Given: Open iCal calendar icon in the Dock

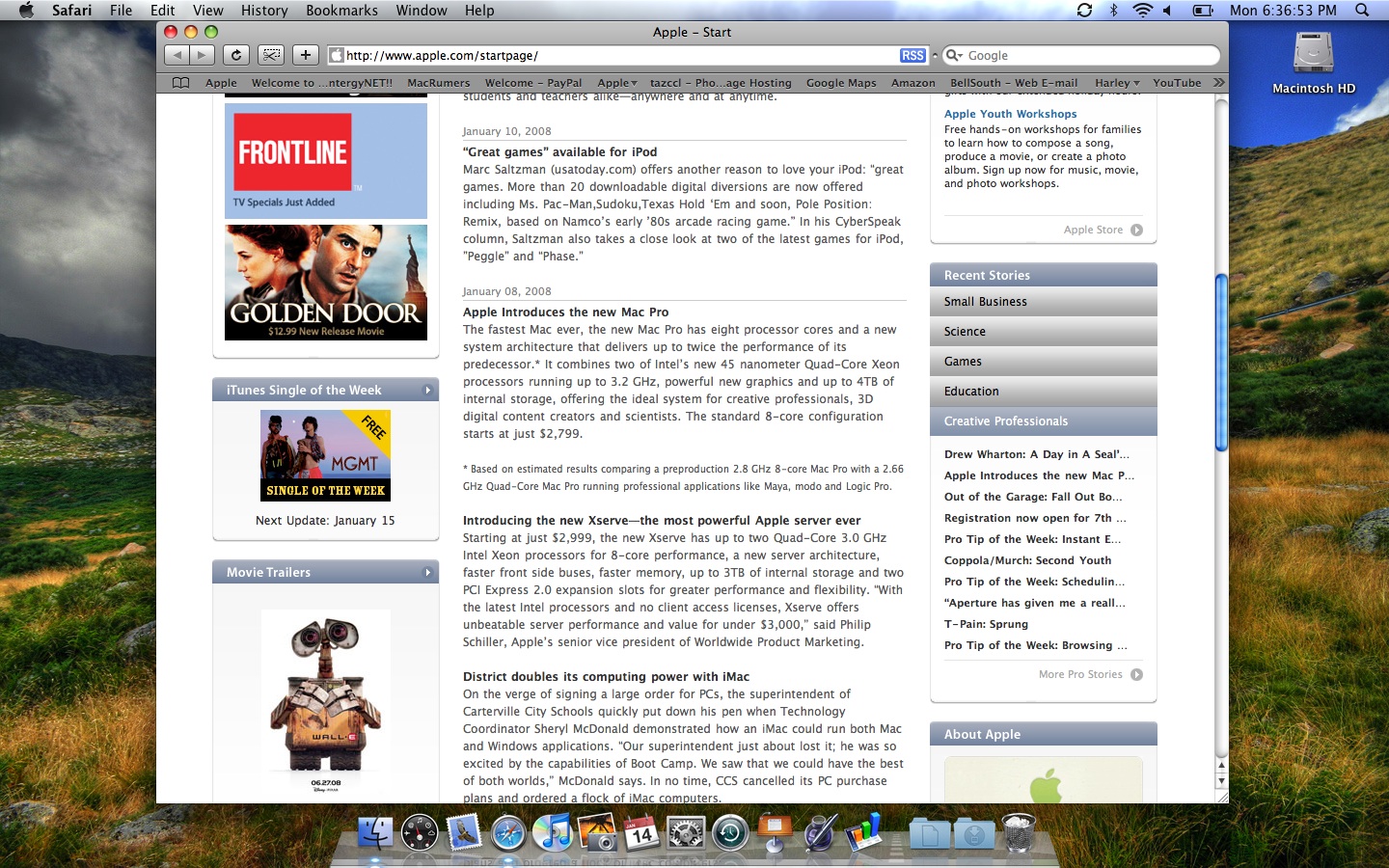Looking at the screenshot, I should click(x=641, y=831).
